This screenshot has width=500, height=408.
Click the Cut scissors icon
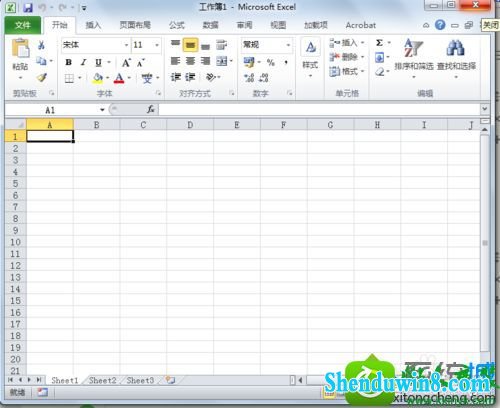coord(41,45)
